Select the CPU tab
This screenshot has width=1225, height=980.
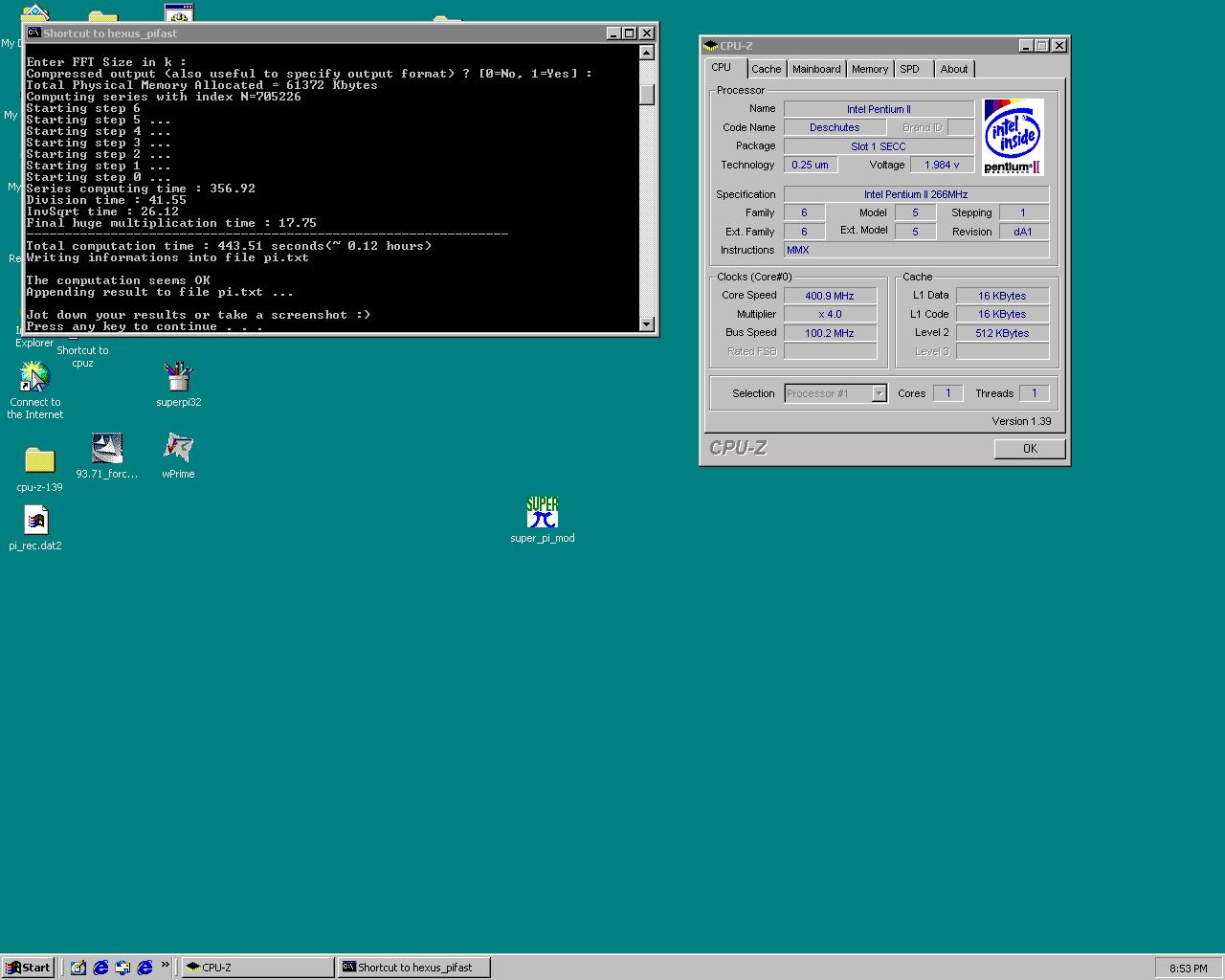(722, 67)
